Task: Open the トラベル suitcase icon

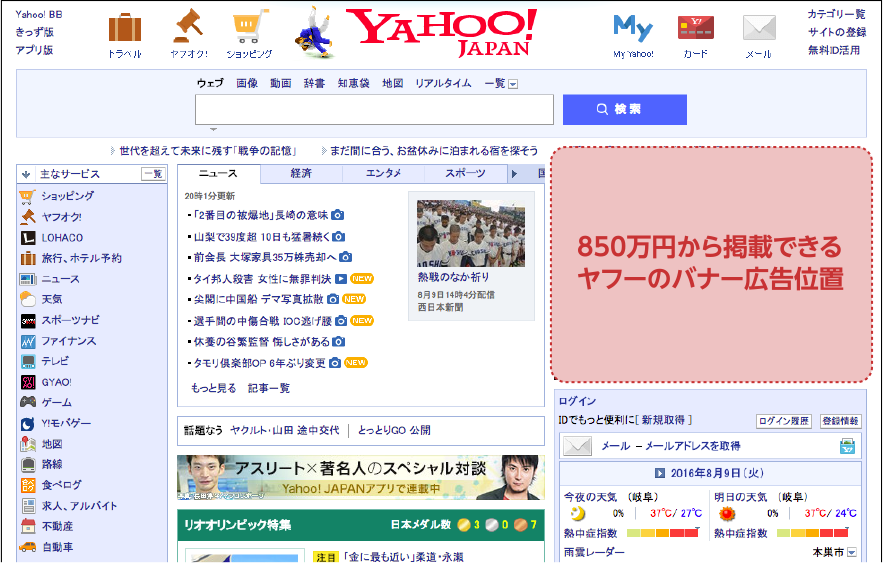Action: pos(124,28)
